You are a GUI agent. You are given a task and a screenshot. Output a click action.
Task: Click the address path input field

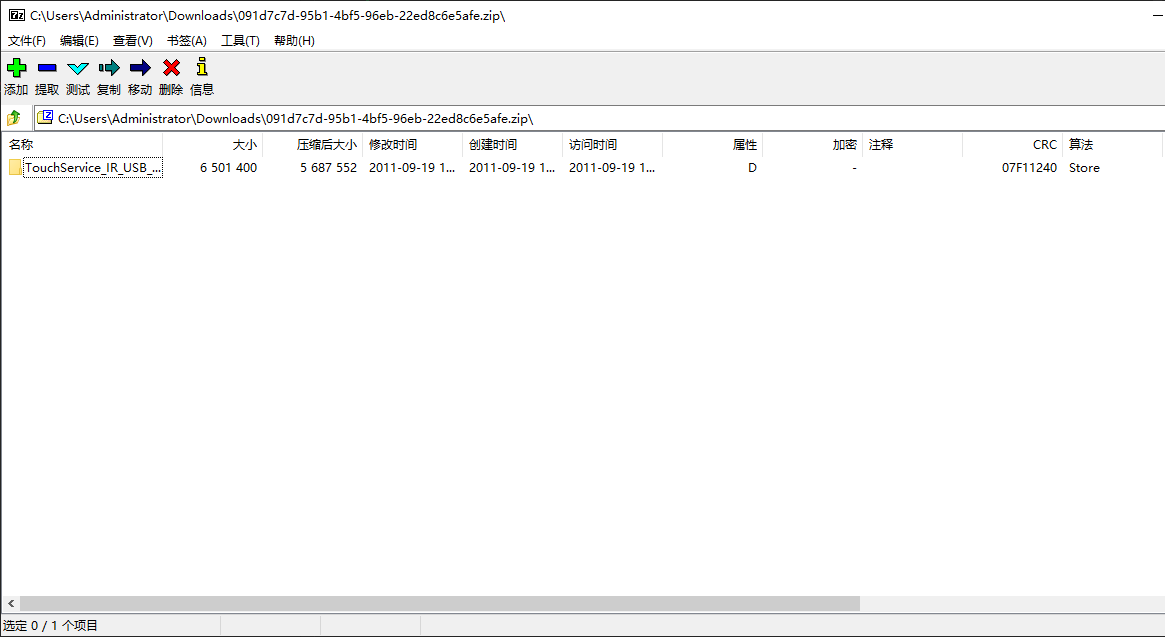pos(600,118)
